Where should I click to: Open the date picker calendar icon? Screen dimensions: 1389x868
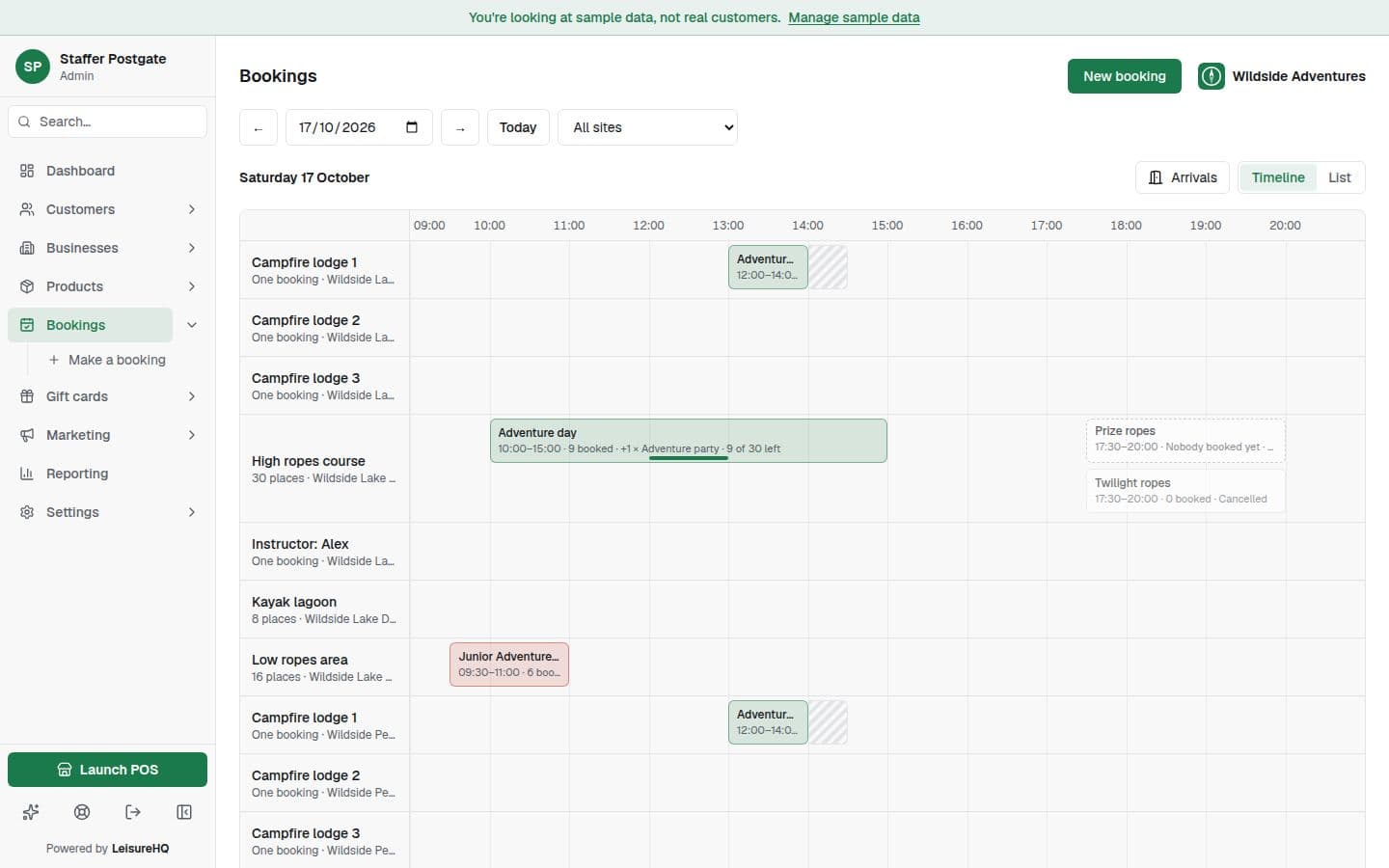coord(412,127)
